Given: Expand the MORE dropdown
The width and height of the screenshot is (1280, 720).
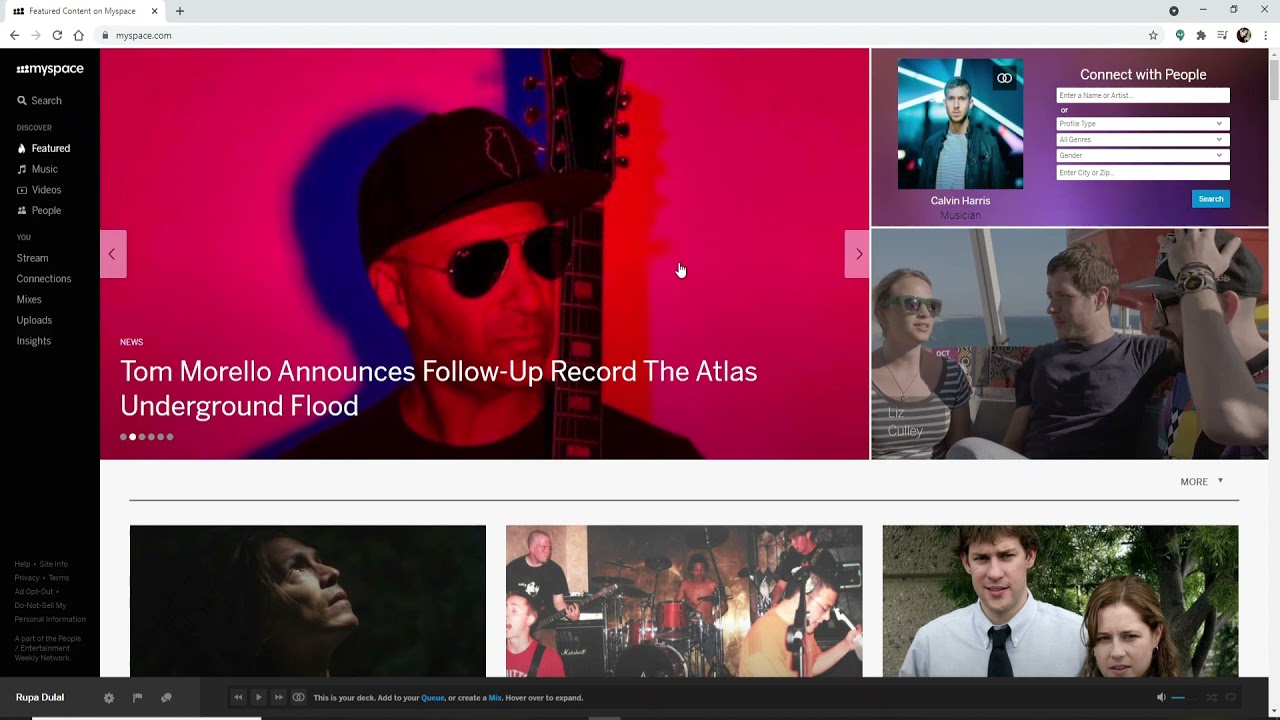Looking at the screenshot, I should pyautogui.click(x=1202, y=482).
